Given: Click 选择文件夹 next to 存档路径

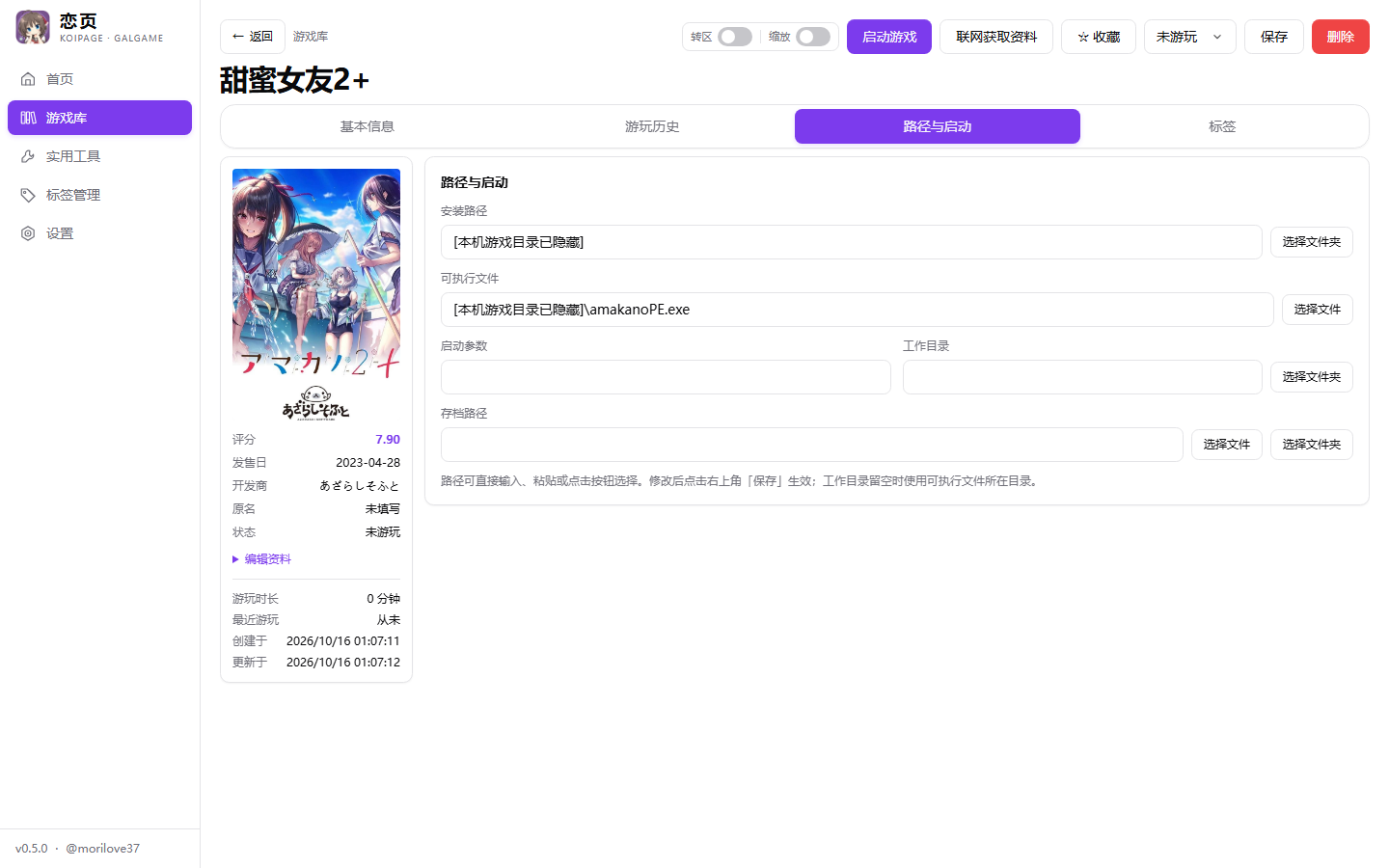Looking at the screenshot, I should pyautogui.click(x=1312, y=445).
